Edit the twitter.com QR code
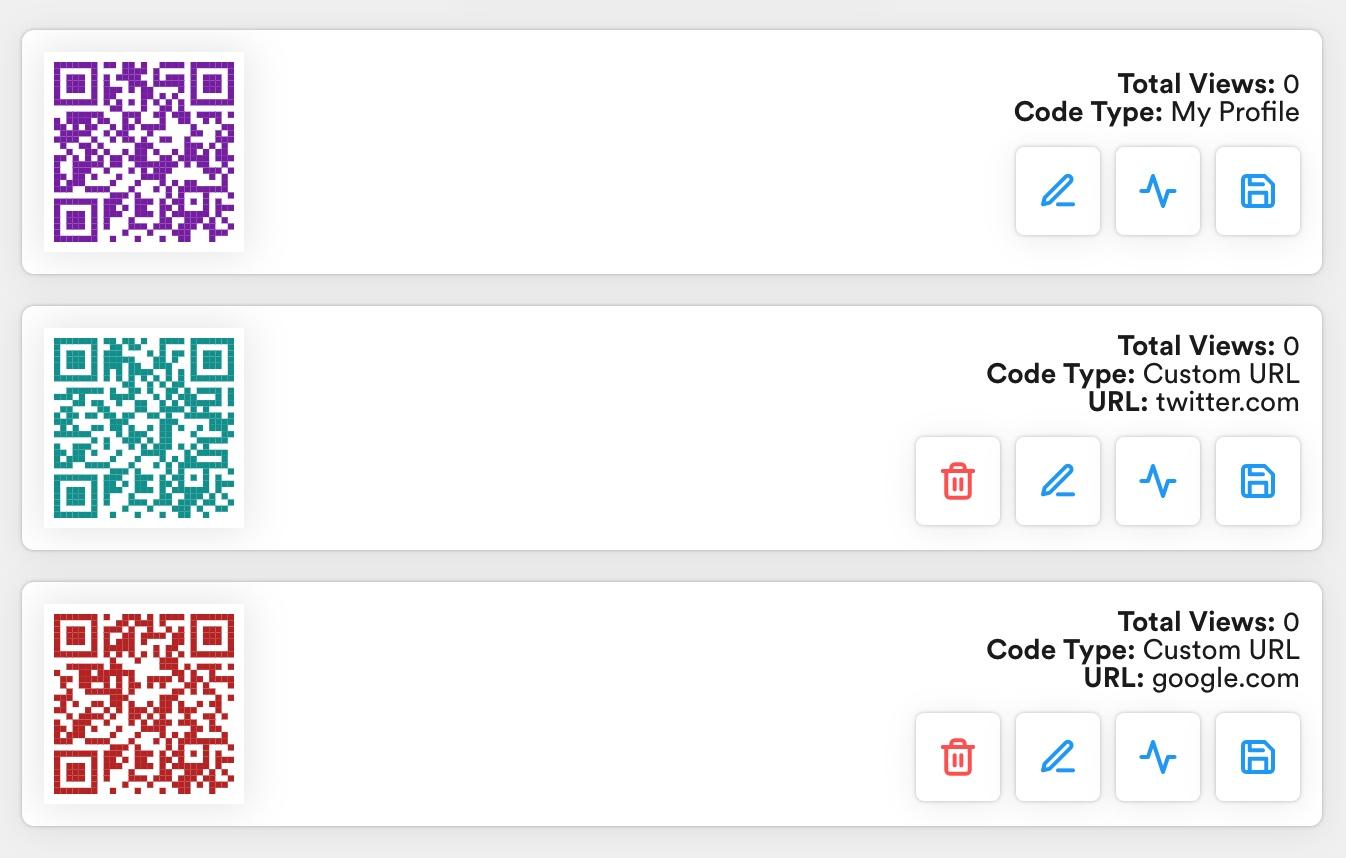Screen dimensions: 1346x858 1057,481
